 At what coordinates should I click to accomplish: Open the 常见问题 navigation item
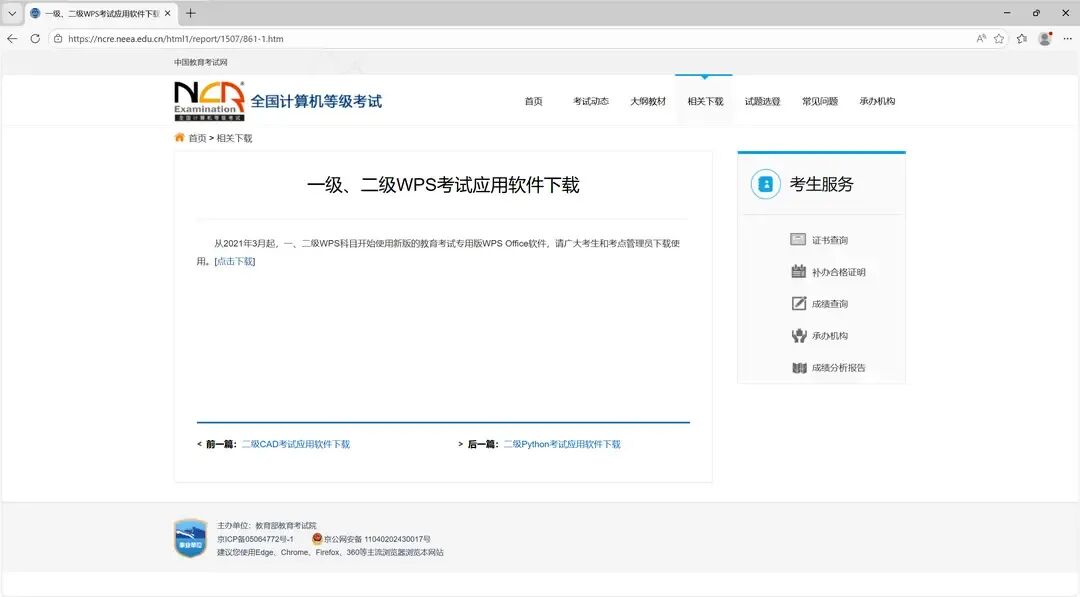tap(820, 101)
